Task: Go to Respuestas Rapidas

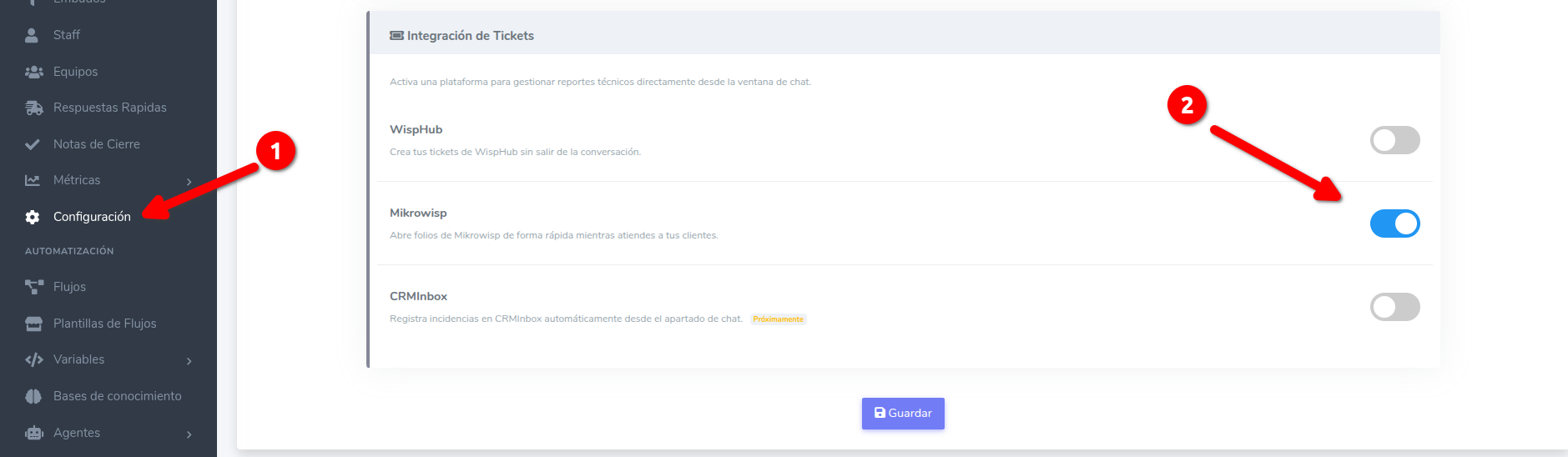Action: click(108, 108)
